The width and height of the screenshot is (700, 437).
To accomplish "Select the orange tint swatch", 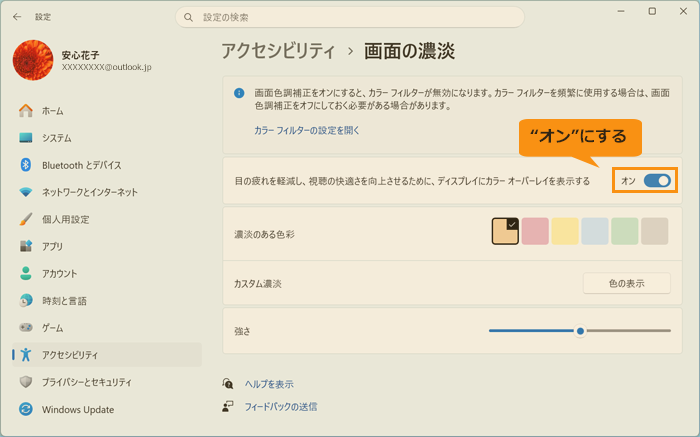I will [x=505, y=231].
